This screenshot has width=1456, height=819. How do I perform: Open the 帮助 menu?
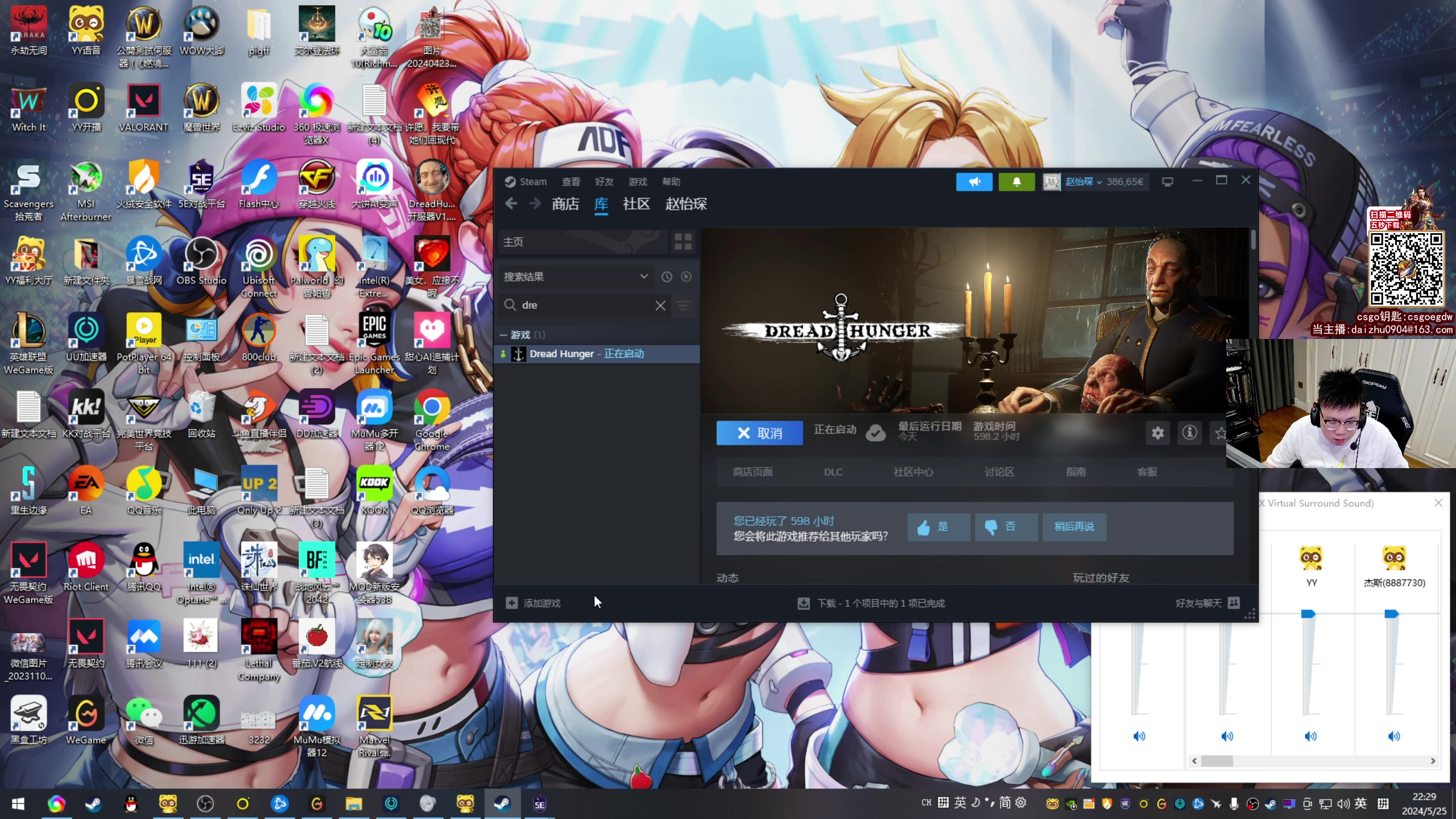coord(671,181)
